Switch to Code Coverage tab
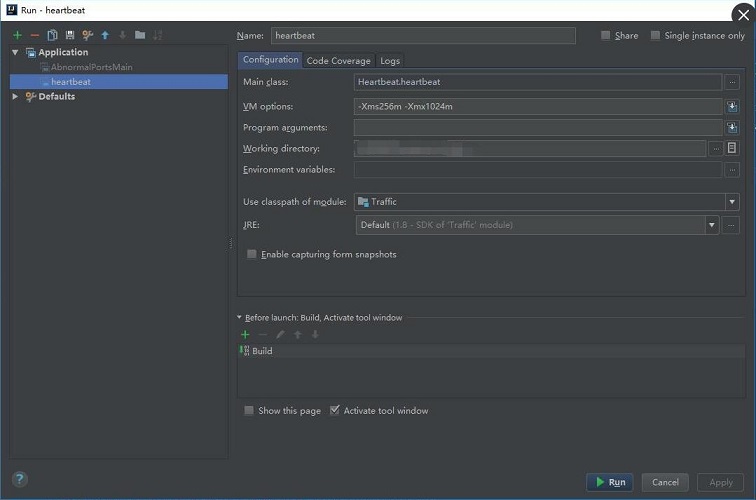This screenshot has height=500, width=756. [x=338, y=60]
